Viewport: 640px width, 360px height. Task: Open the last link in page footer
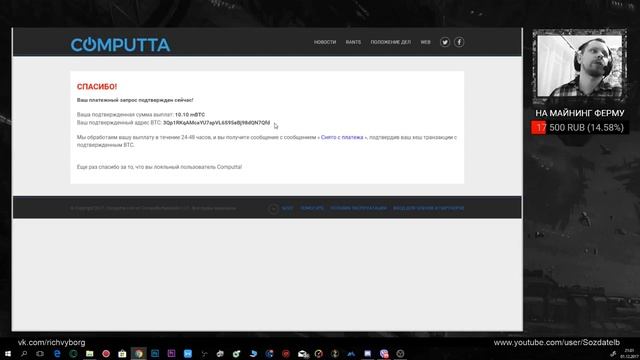click(x=428, y=208)
